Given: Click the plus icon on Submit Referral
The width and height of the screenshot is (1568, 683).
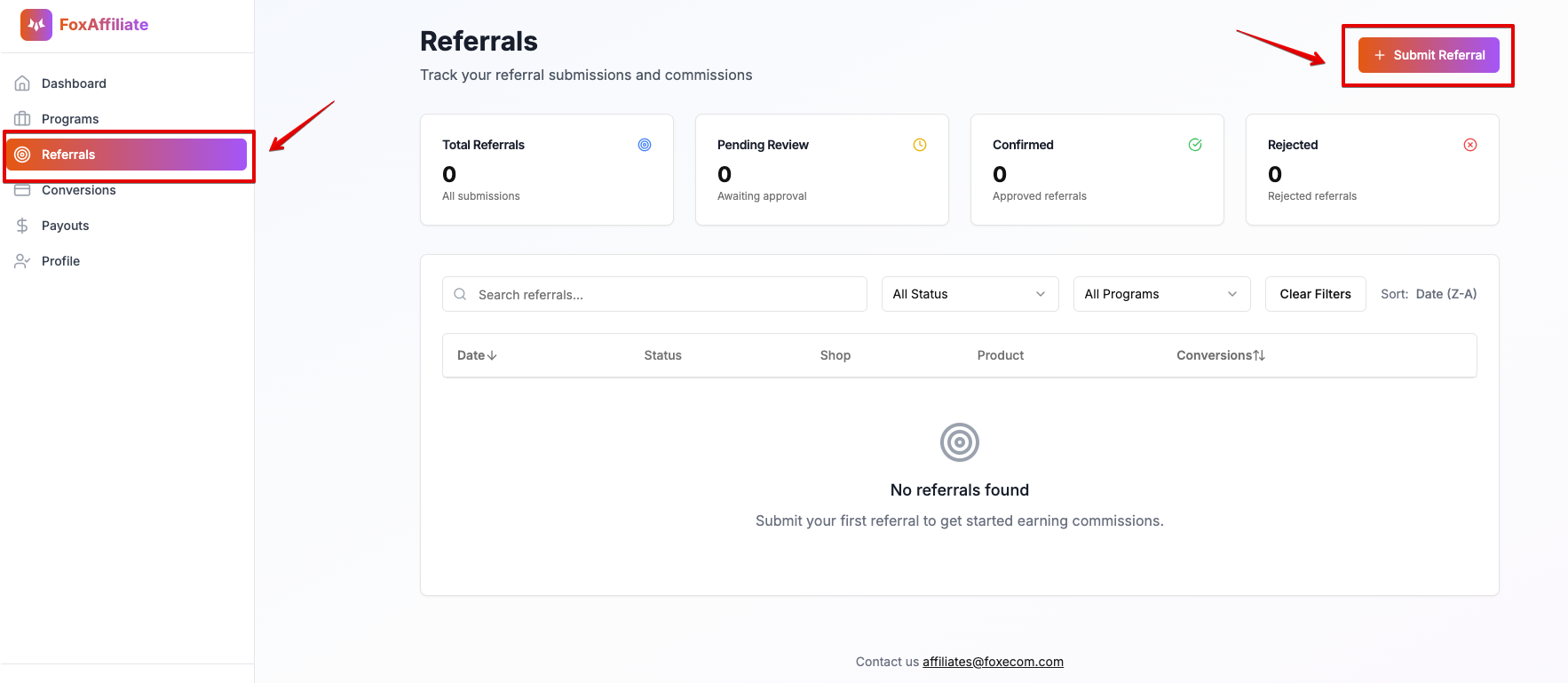Looking at the screenshot, I should (x=1380, y=55).
